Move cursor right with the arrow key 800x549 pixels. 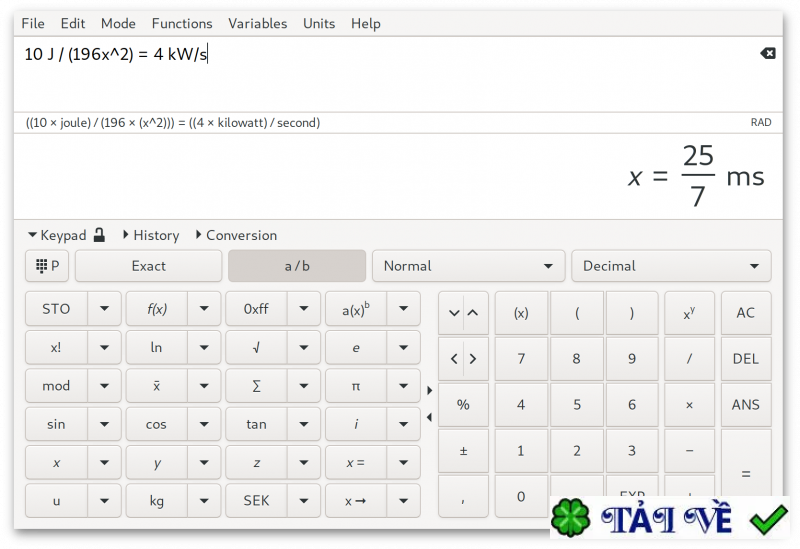pyautogui.click(x=473, y=359)
